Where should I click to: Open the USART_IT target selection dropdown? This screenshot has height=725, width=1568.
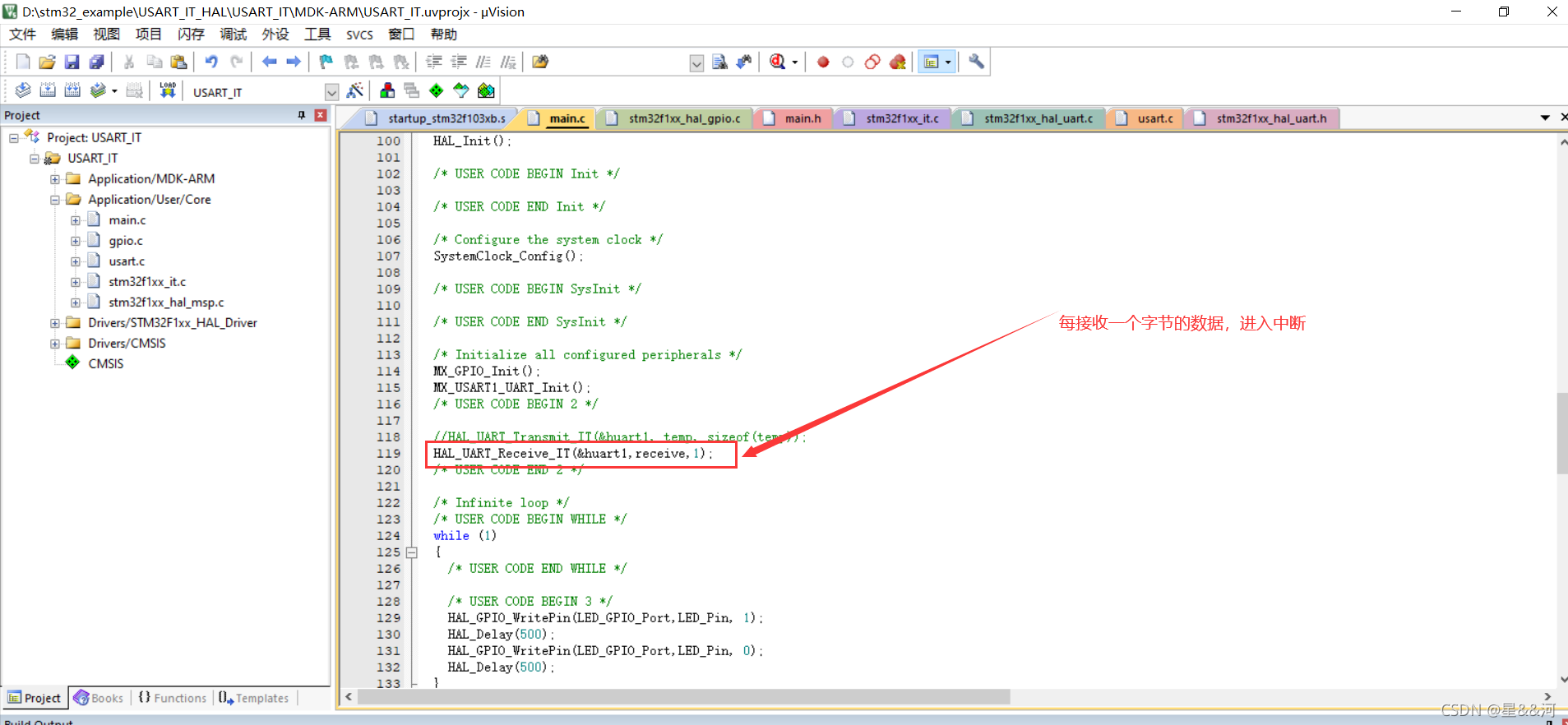[x=331, y=91]
